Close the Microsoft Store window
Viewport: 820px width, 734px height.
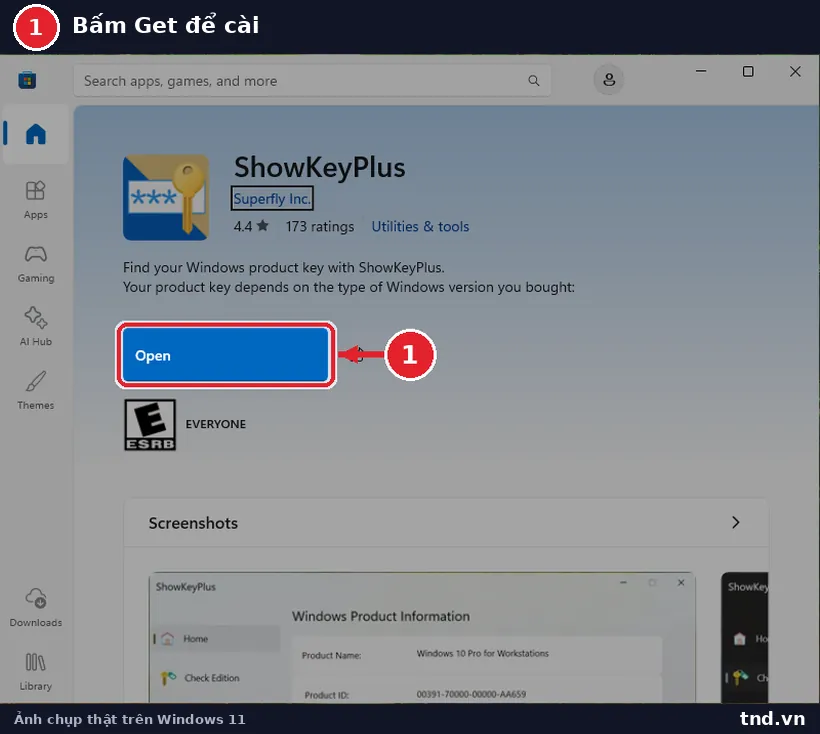click(795, 71)
